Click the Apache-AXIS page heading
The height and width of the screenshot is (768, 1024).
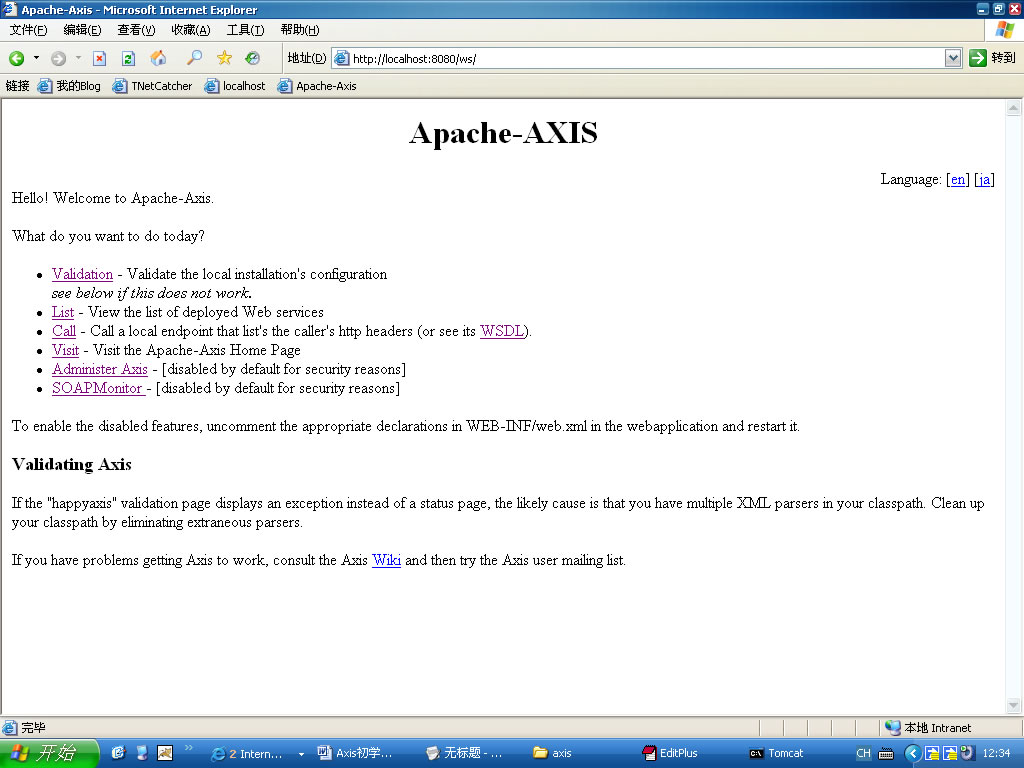click(504, 133)
